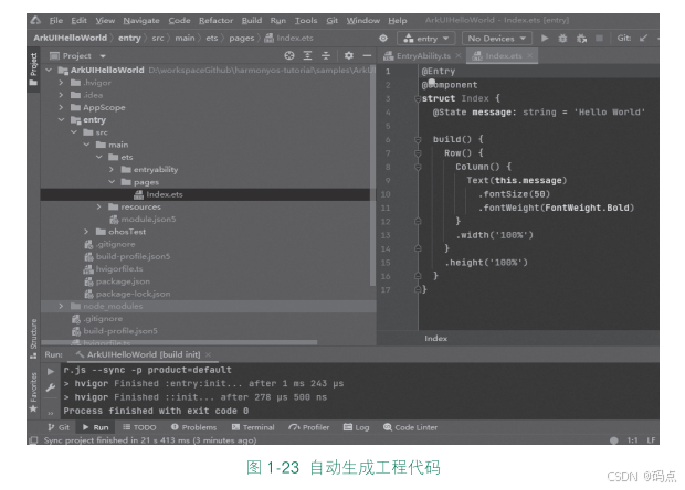Viewport: 685px width, 490px height.
Task: Expand the node_modules folder
Action: point(61,306)
